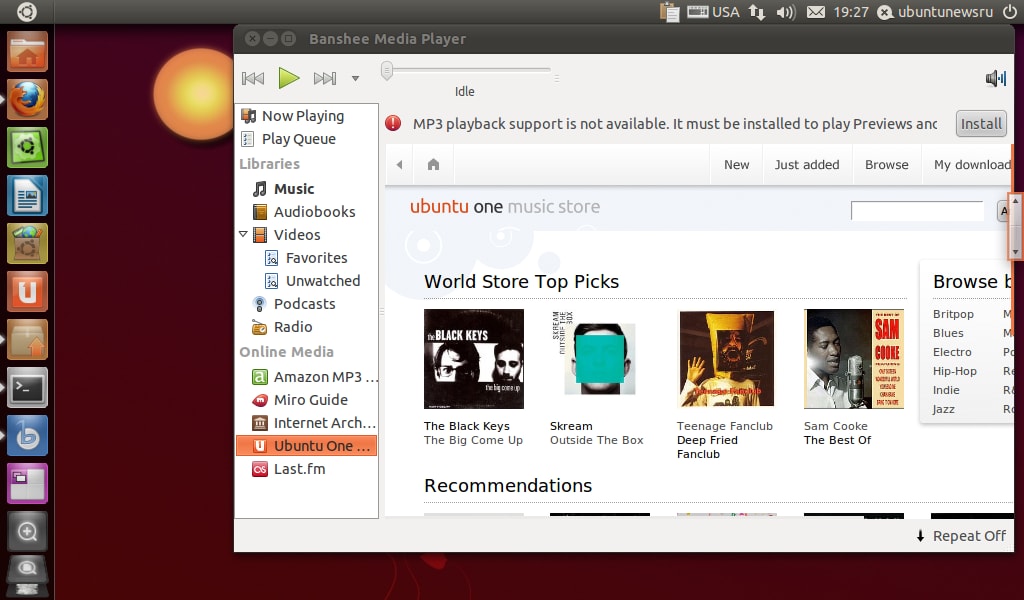The height and width of the screenshot is (600, 1024).
Task: Open 'The Big Come Up' album title
Action: point(473,441)
